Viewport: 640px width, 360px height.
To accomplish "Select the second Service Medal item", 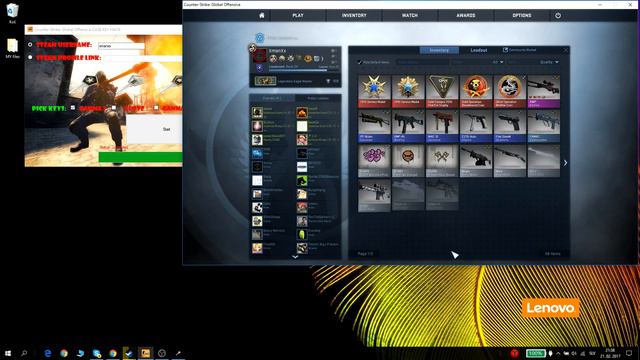I will 408,91.
